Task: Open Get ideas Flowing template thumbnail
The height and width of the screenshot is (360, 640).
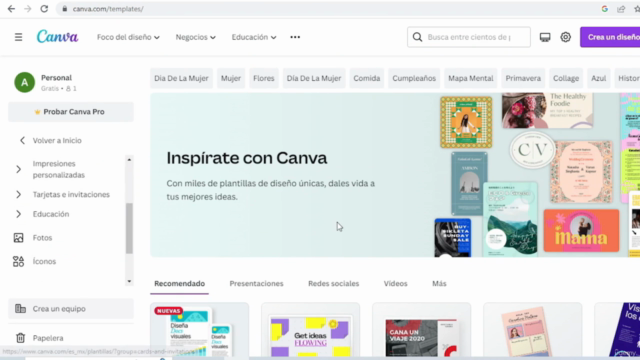Action: (x=311, y=331)
